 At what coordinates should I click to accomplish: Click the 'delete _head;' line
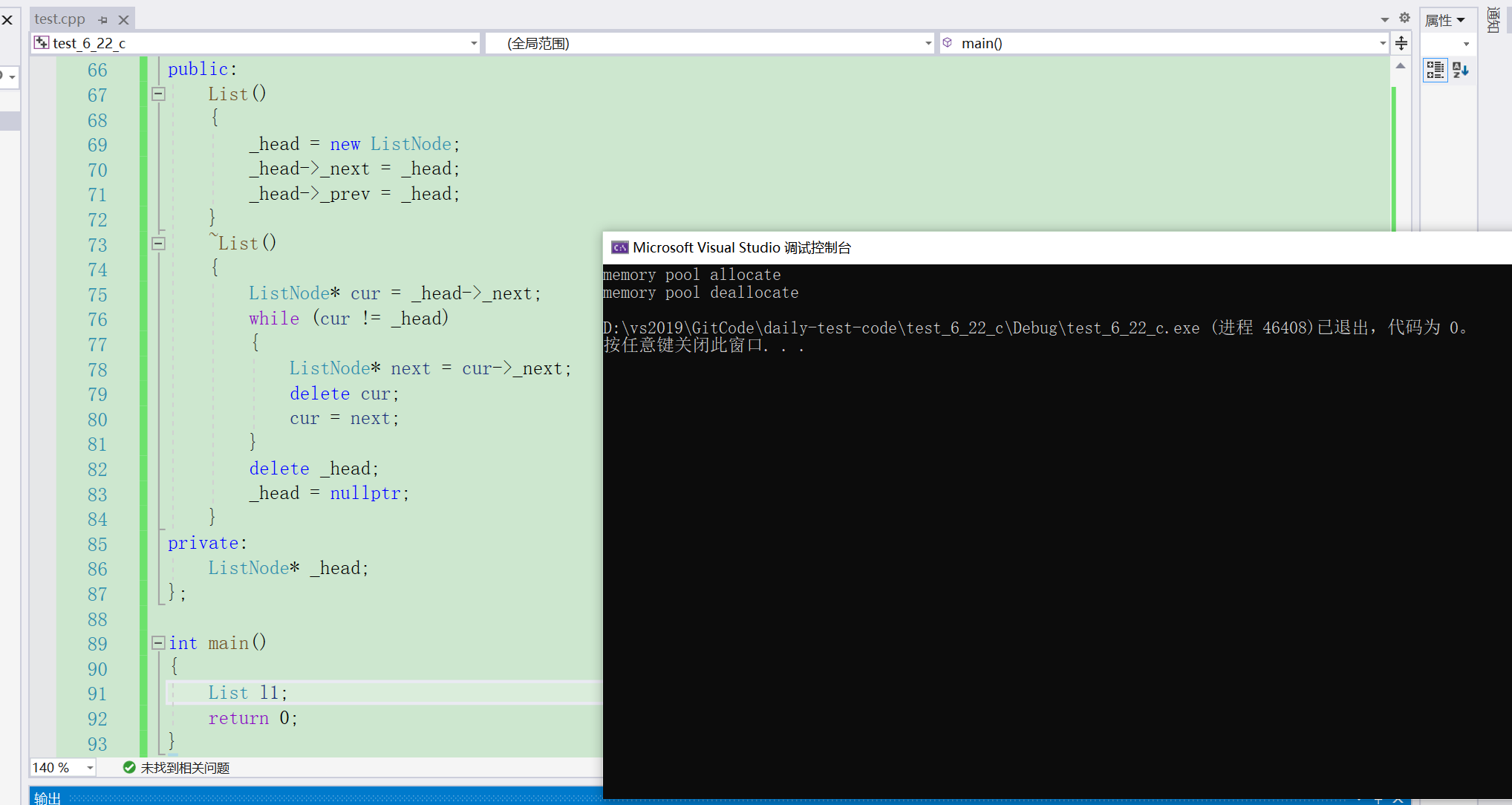(x=313, y=469)
